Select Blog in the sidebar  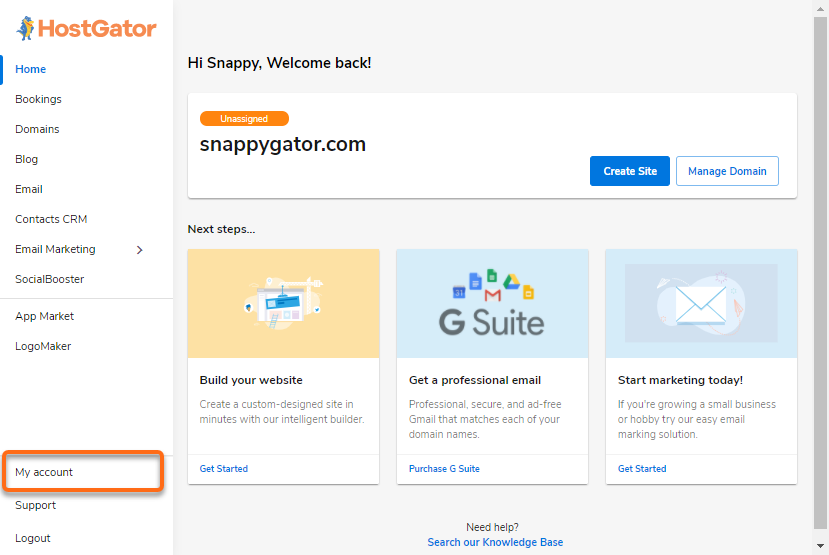26,159
